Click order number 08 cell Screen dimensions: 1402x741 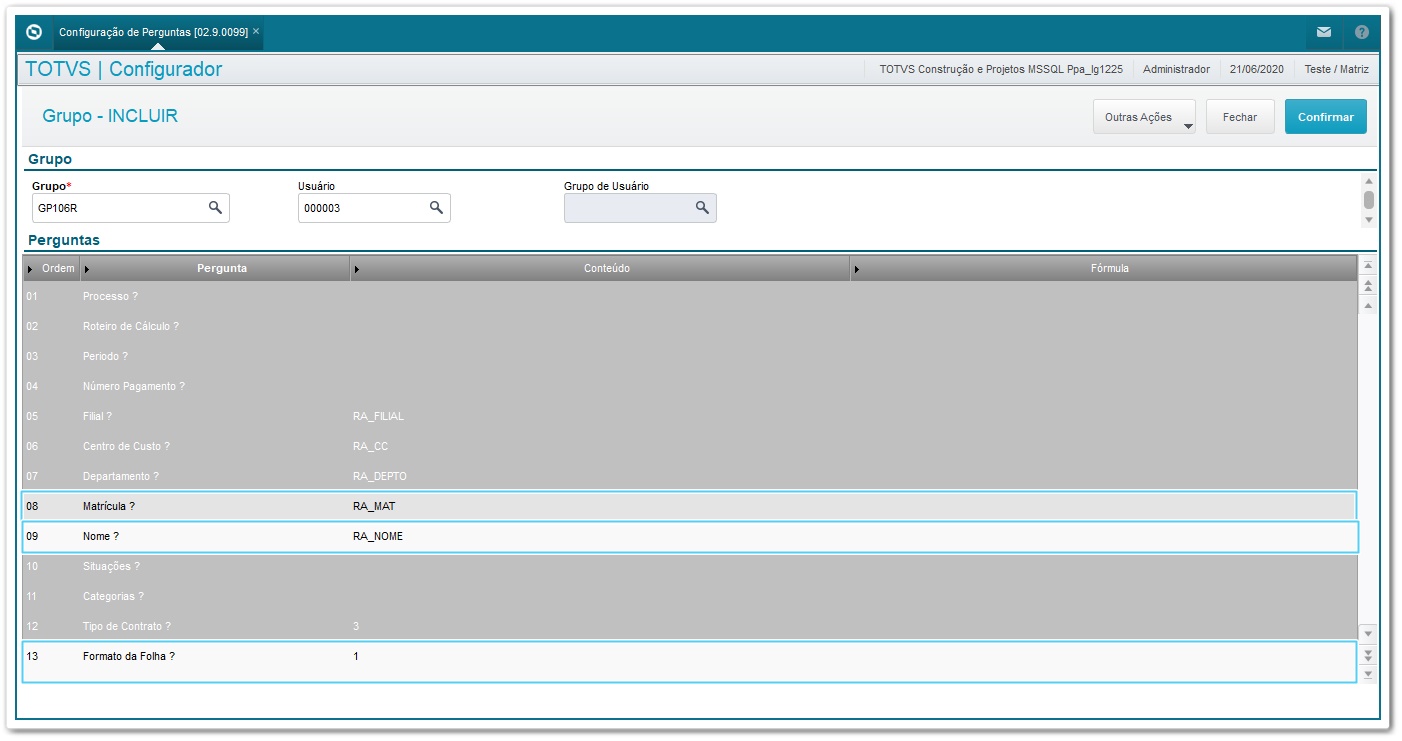click(x=32, y=506)
